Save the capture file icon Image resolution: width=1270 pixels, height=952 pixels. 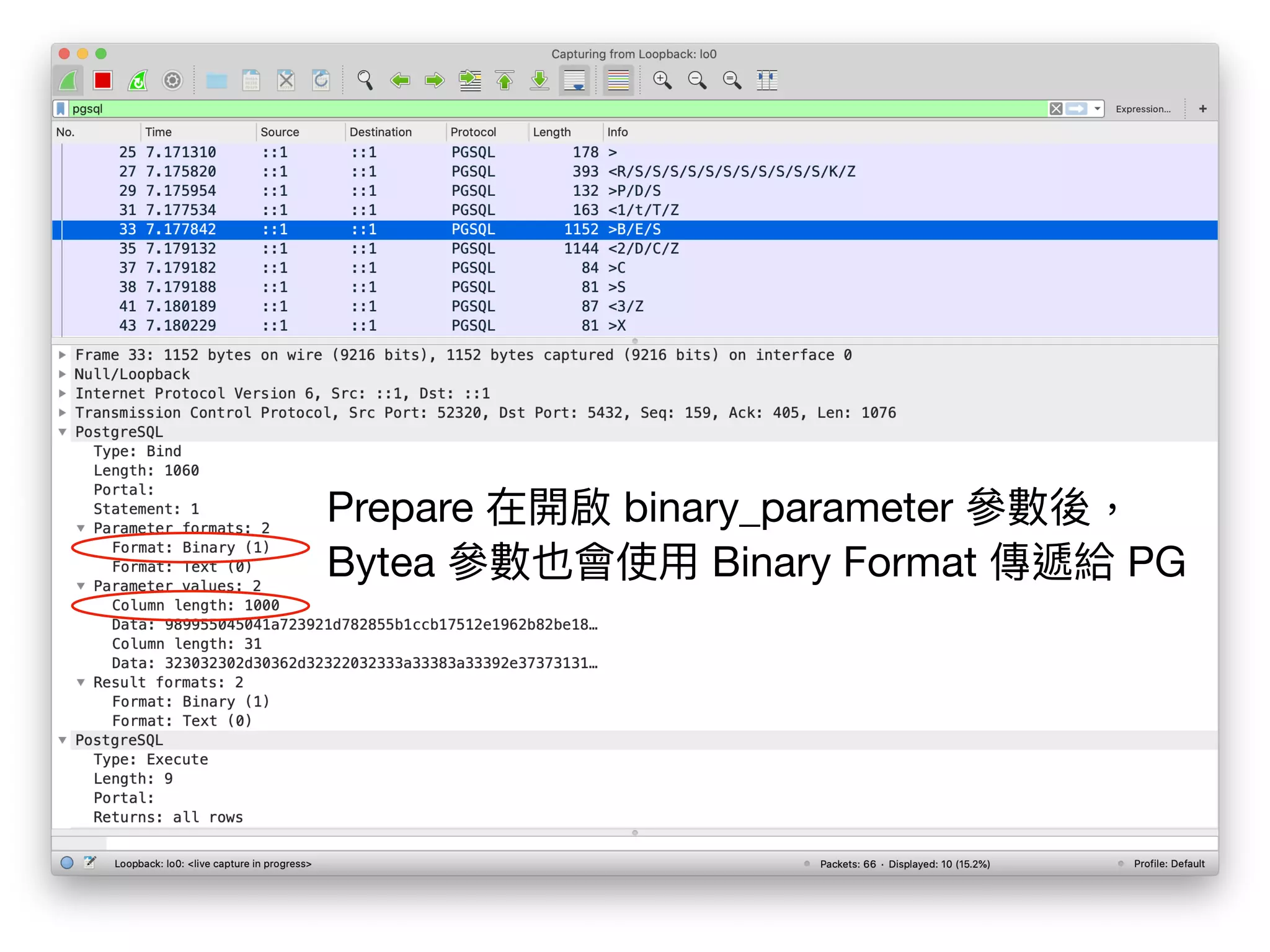click(251, 81)
